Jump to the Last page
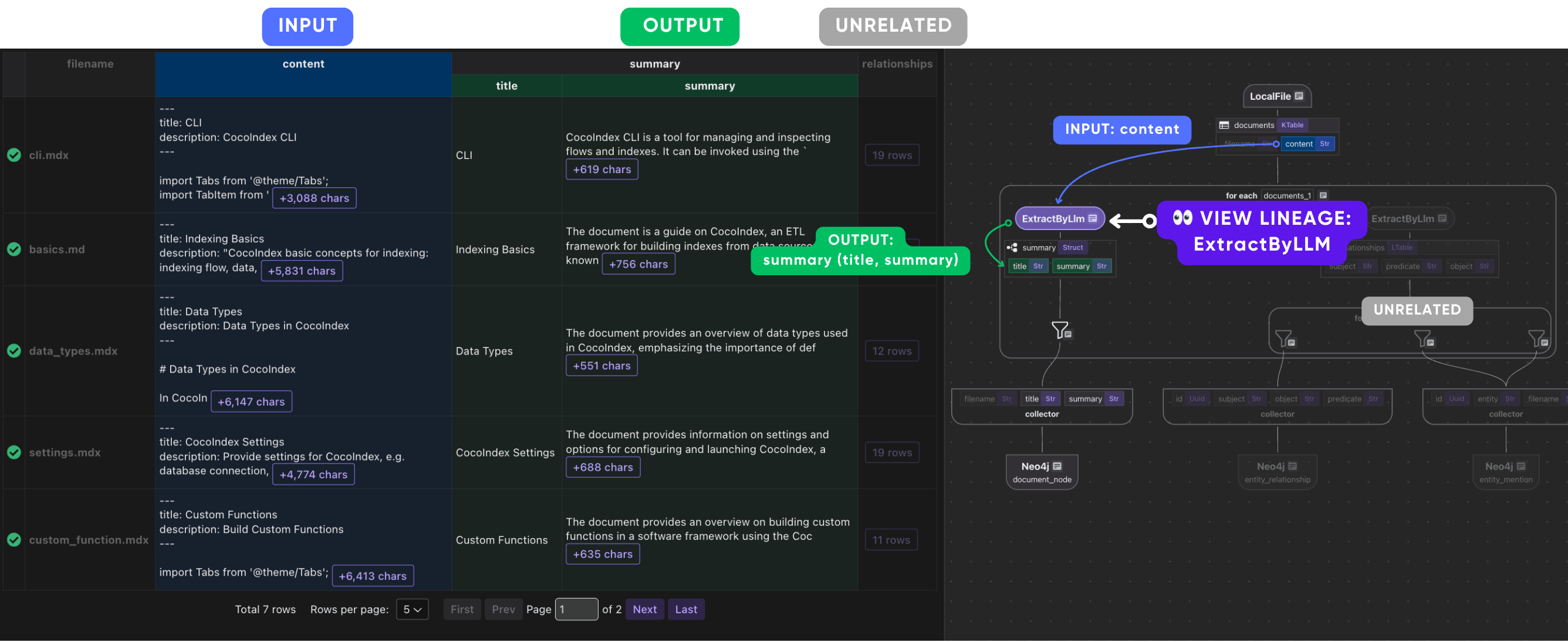Screen dimensions: 1568x642 coord(686,610)
